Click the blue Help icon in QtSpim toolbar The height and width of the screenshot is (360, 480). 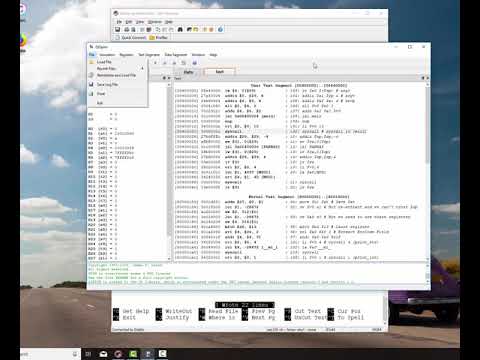click(x=194, y=63)
